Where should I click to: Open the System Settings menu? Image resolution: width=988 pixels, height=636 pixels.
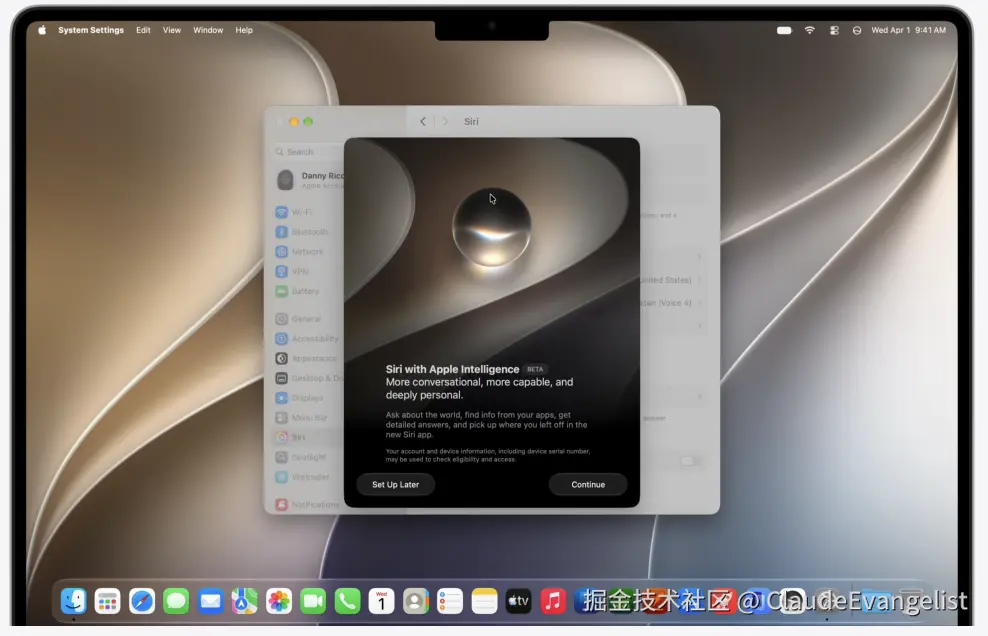coord(91,30)
